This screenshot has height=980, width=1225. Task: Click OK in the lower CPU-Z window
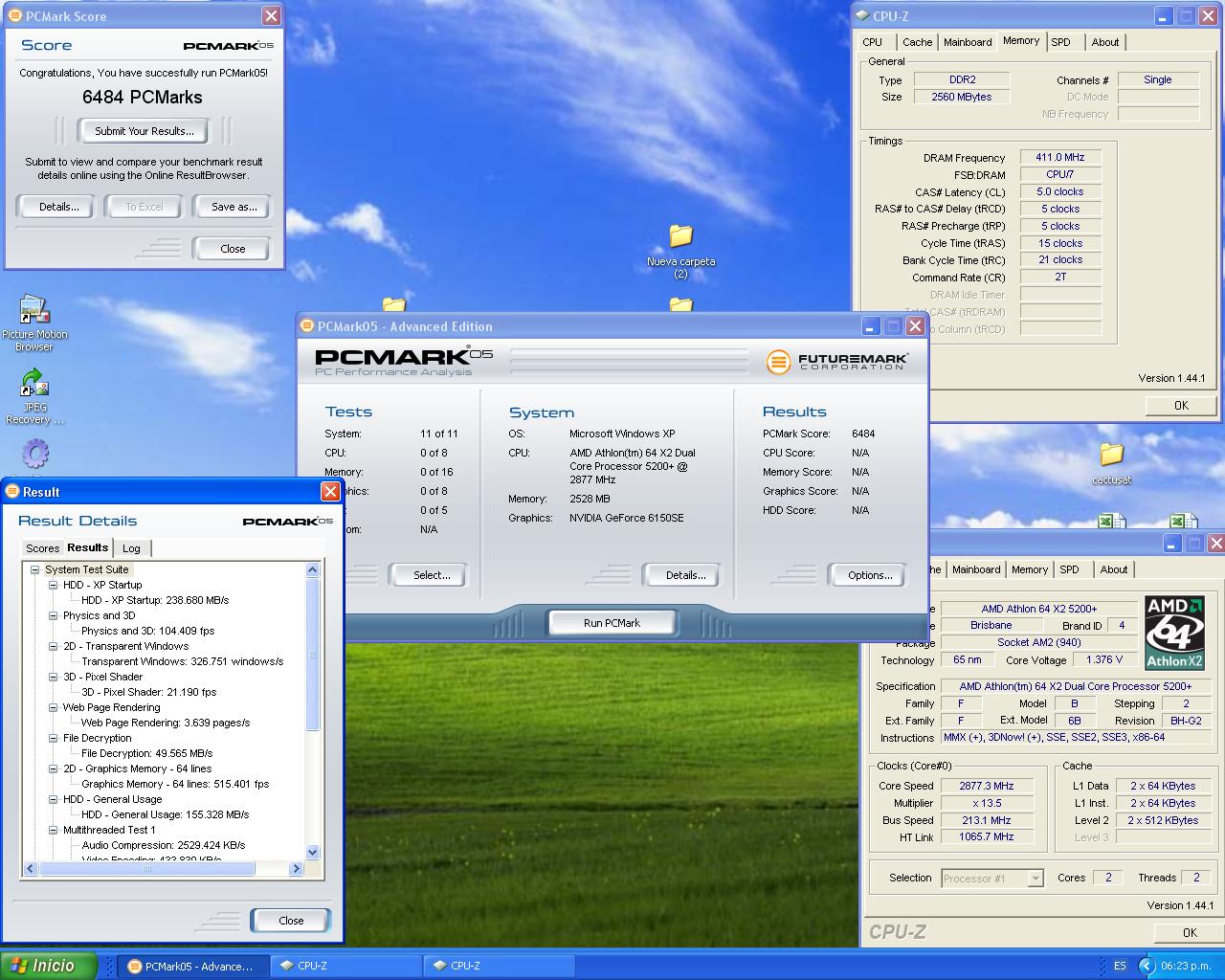[x=1190, y=932]
